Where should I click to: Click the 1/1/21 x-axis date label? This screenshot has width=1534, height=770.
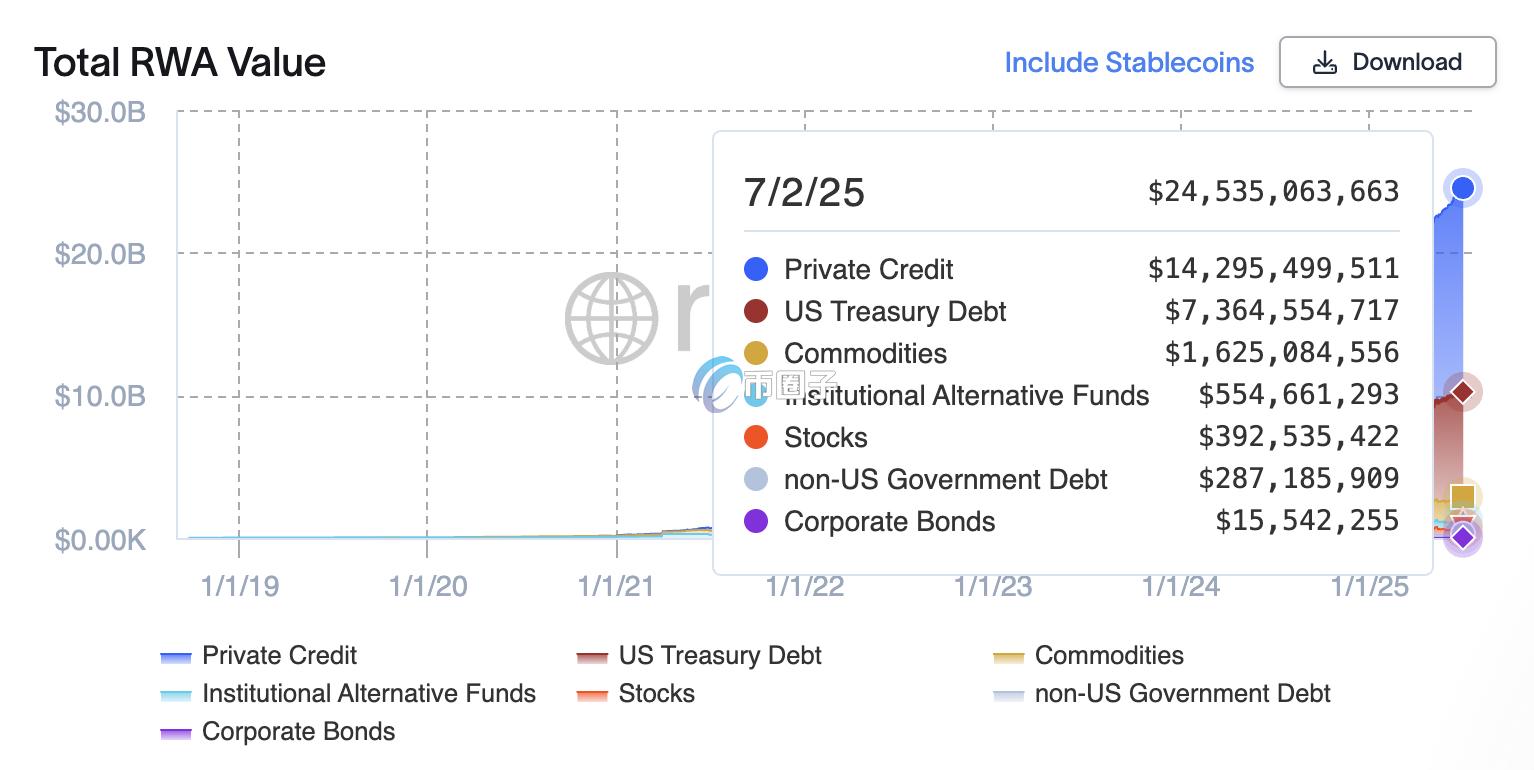tap(616, 586)
